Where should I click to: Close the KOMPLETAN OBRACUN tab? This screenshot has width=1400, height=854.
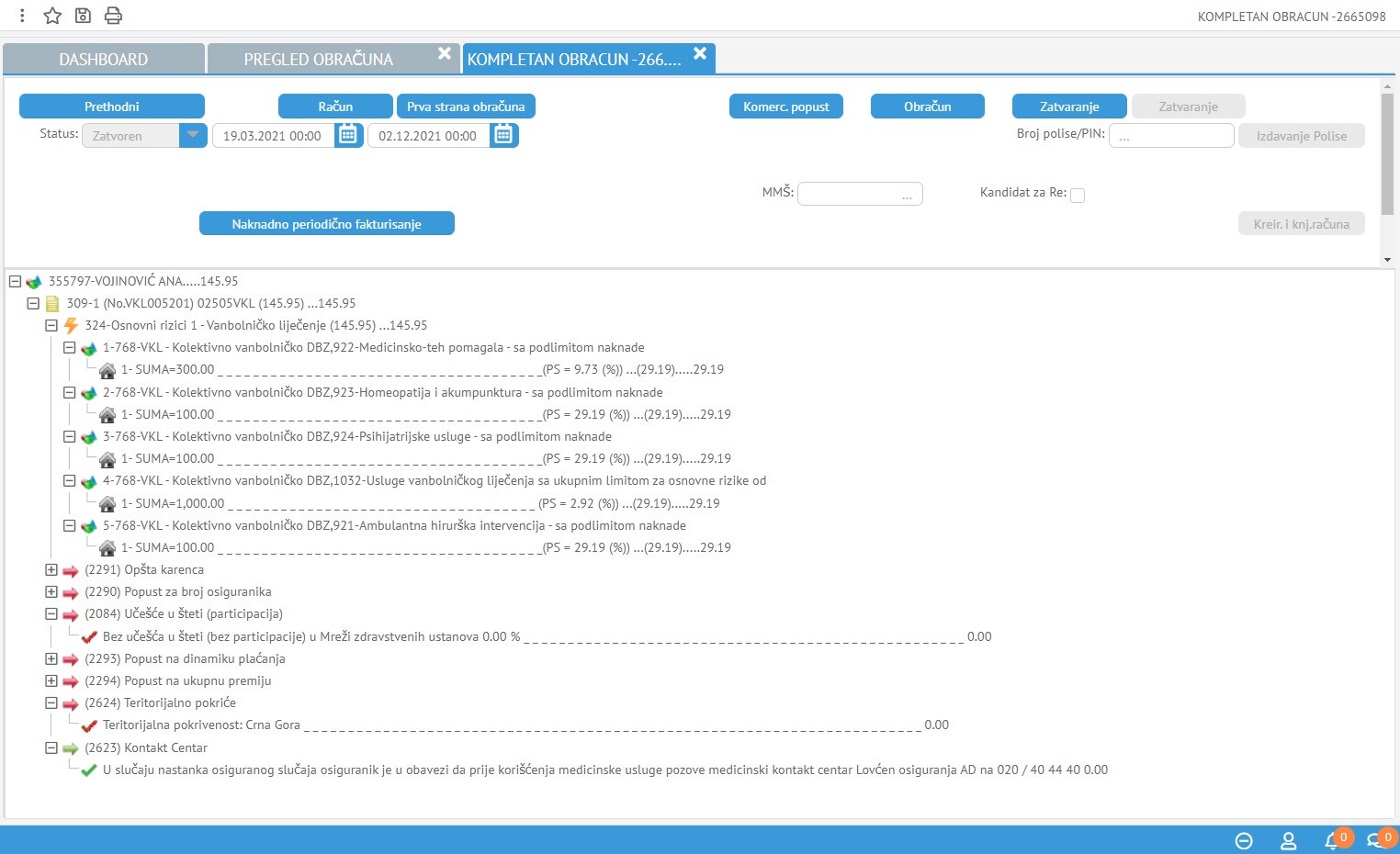(x=700, y=53)
